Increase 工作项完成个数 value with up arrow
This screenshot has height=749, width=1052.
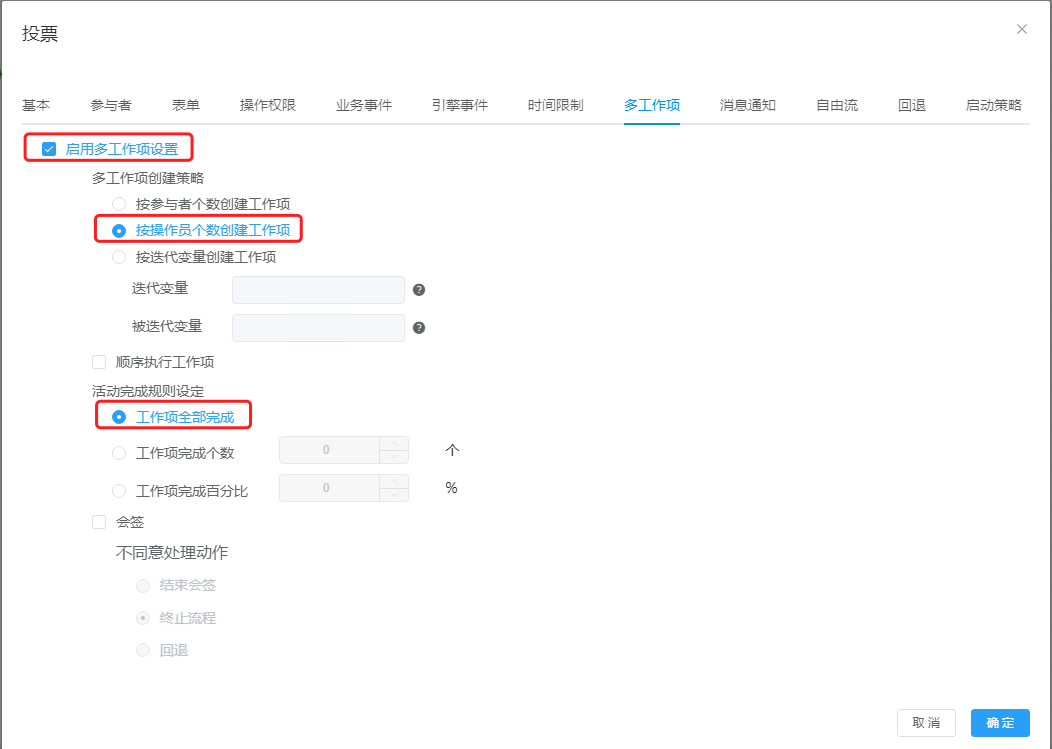pos(395,444)
